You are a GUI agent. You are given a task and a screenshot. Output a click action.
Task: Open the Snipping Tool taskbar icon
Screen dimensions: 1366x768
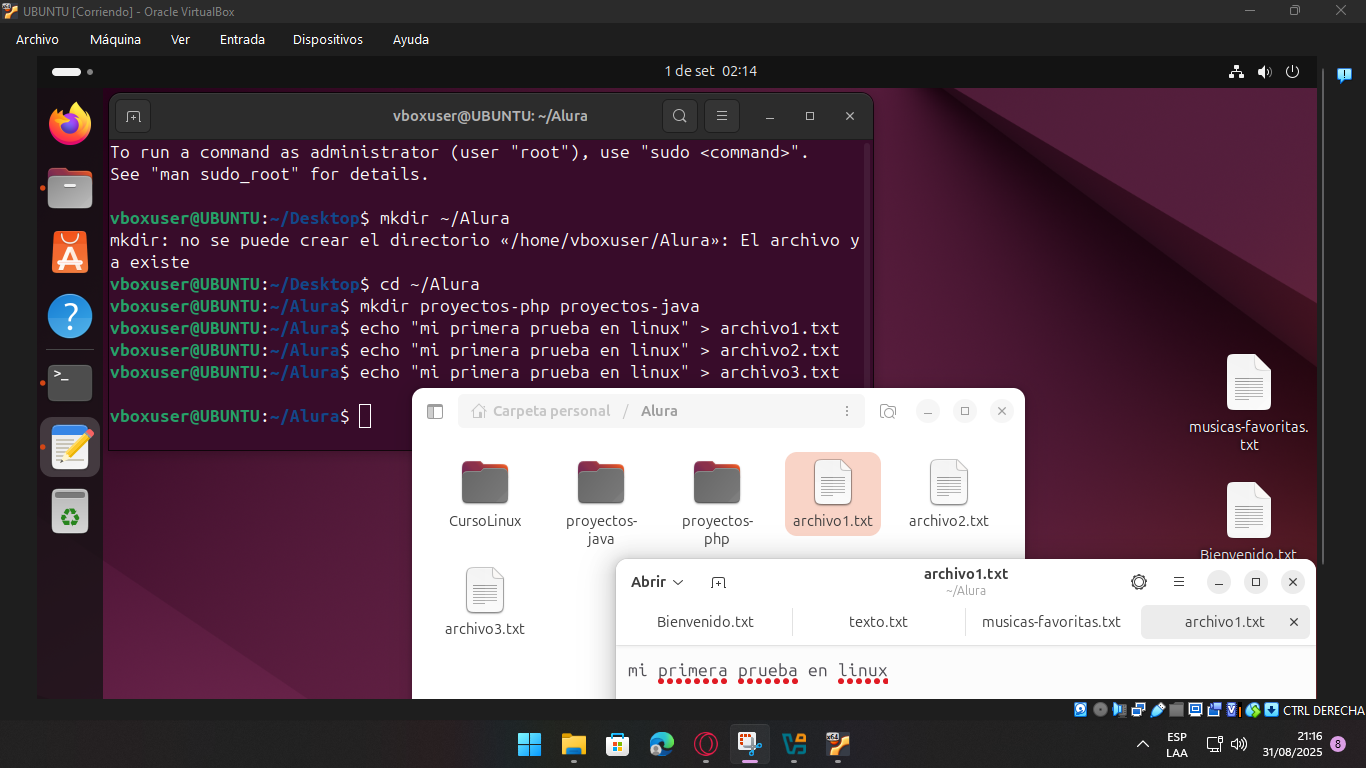pos(750,744)
